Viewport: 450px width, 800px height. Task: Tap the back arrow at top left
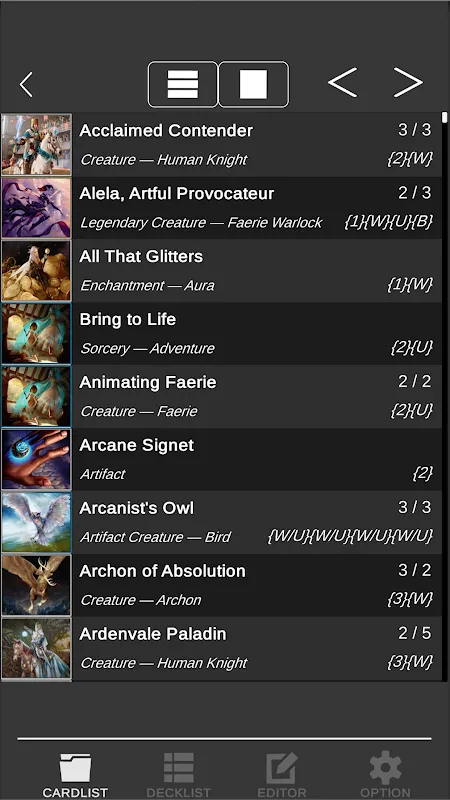(26, 84)
